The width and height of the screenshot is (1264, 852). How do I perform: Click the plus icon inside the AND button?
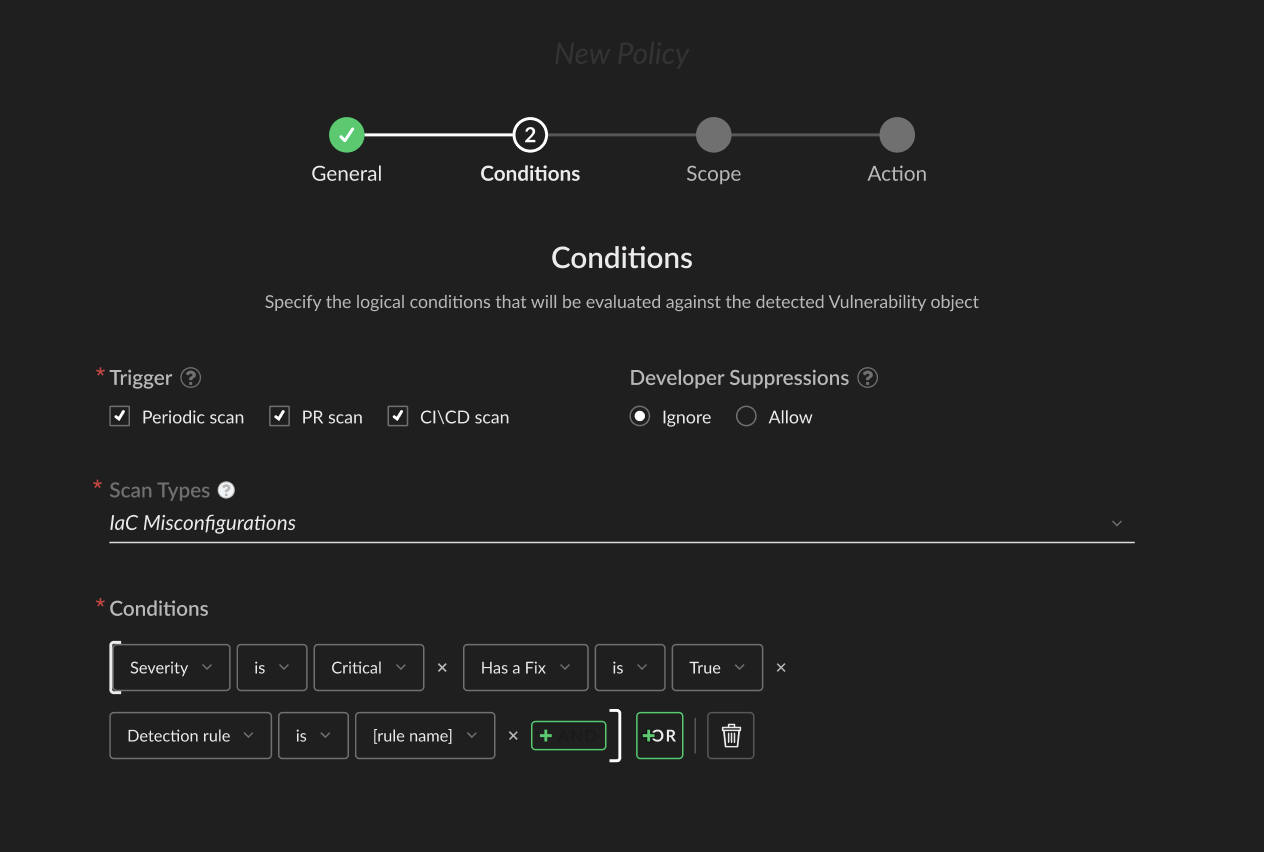(x=546, y=735)
